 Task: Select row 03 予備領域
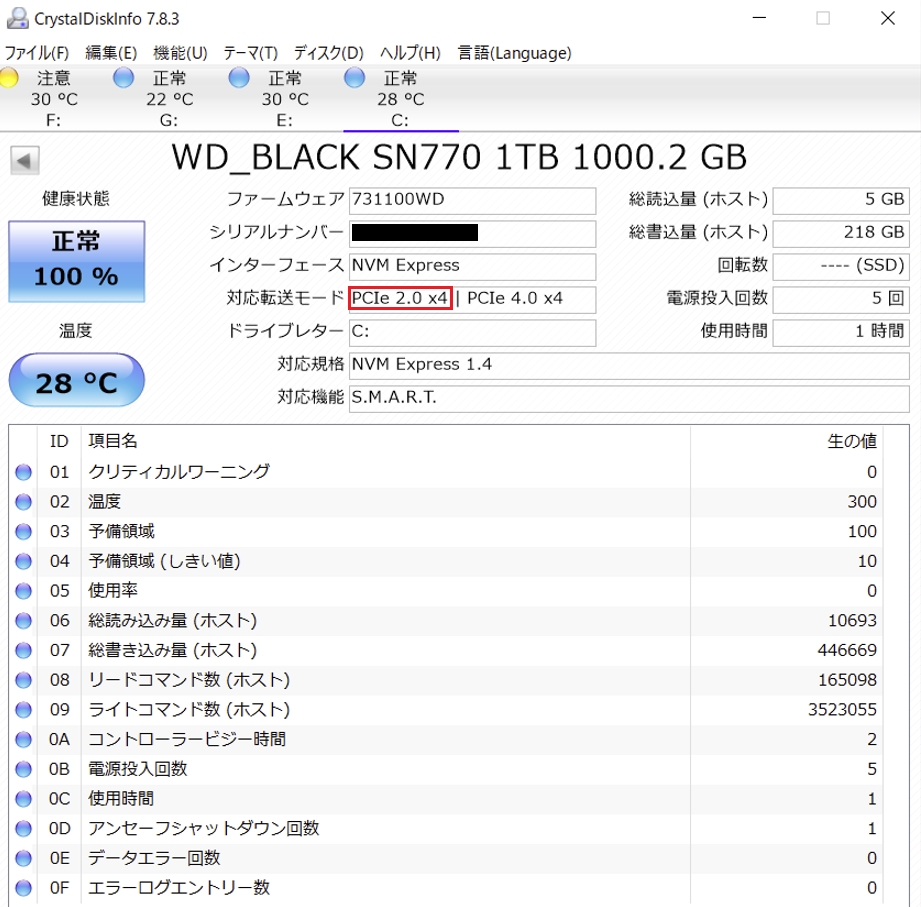(x=446, y=531)
